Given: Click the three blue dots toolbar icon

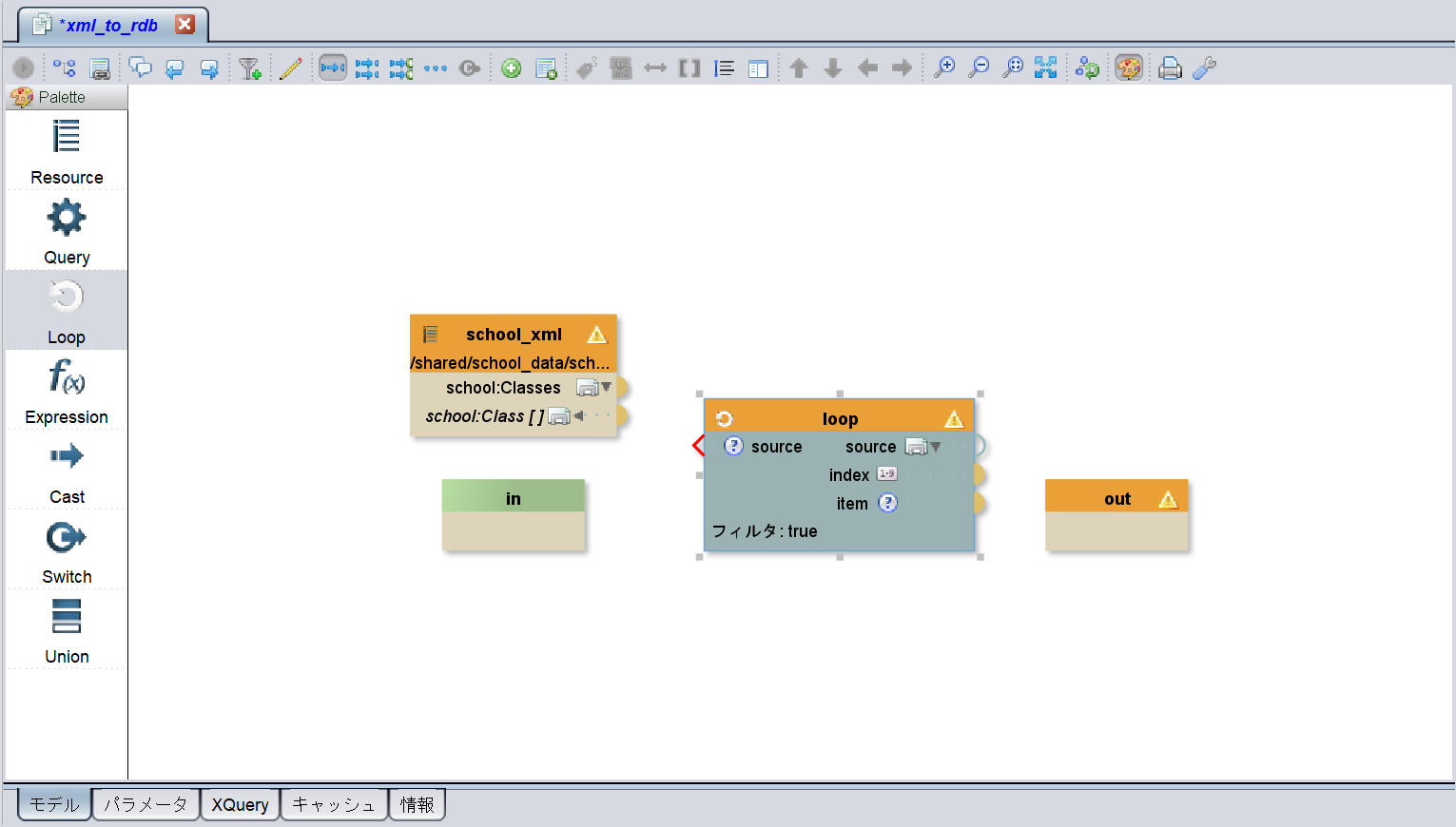Looking at the screenshot, I should [x=436, y=68].
